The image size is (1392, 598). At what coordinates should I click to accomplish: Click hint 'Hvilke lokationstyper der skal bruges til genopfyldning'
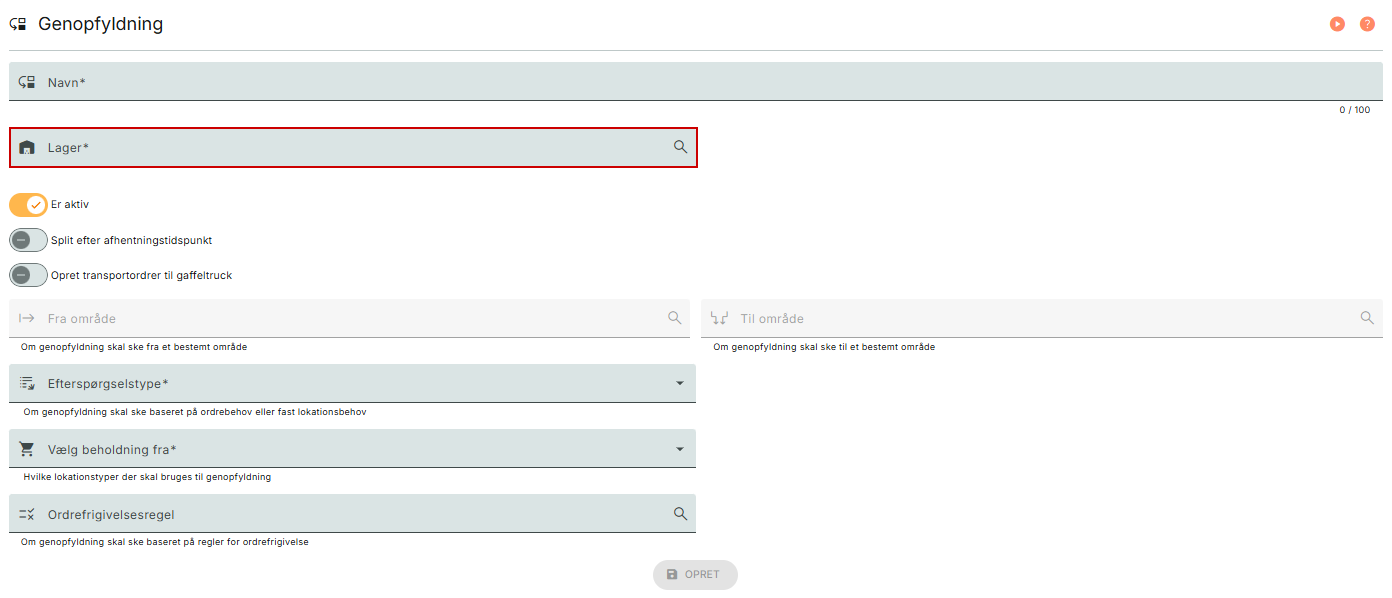click(147, 477)
